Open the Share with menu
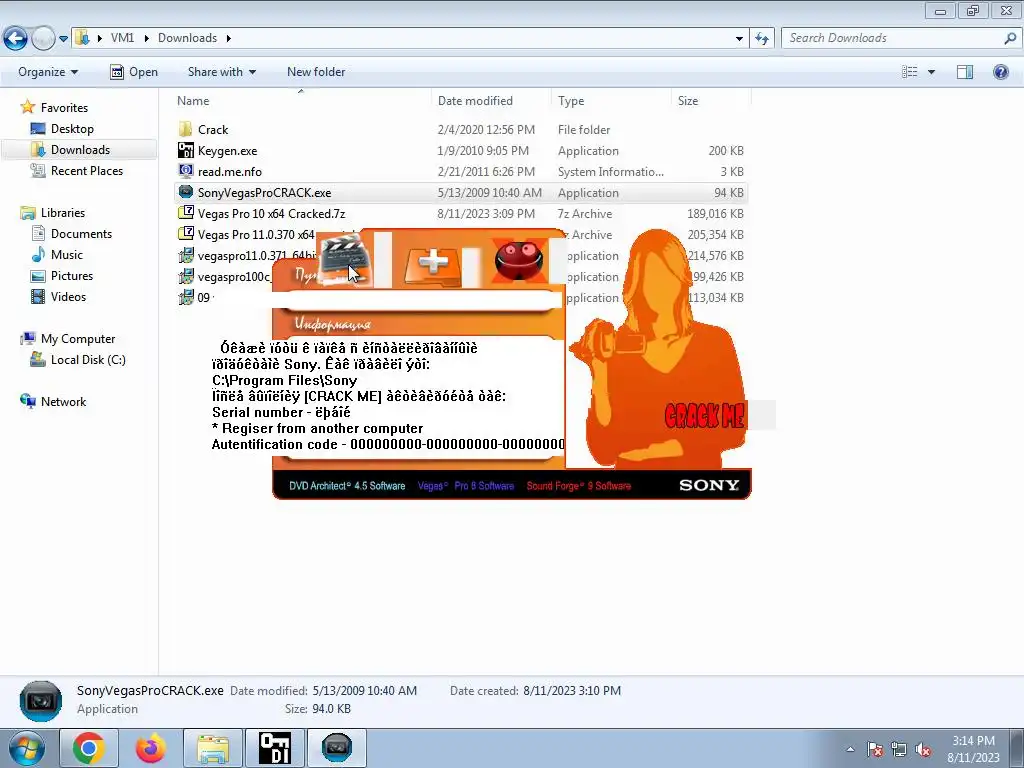Screen dimensions: 1024x768 point(221,72)
